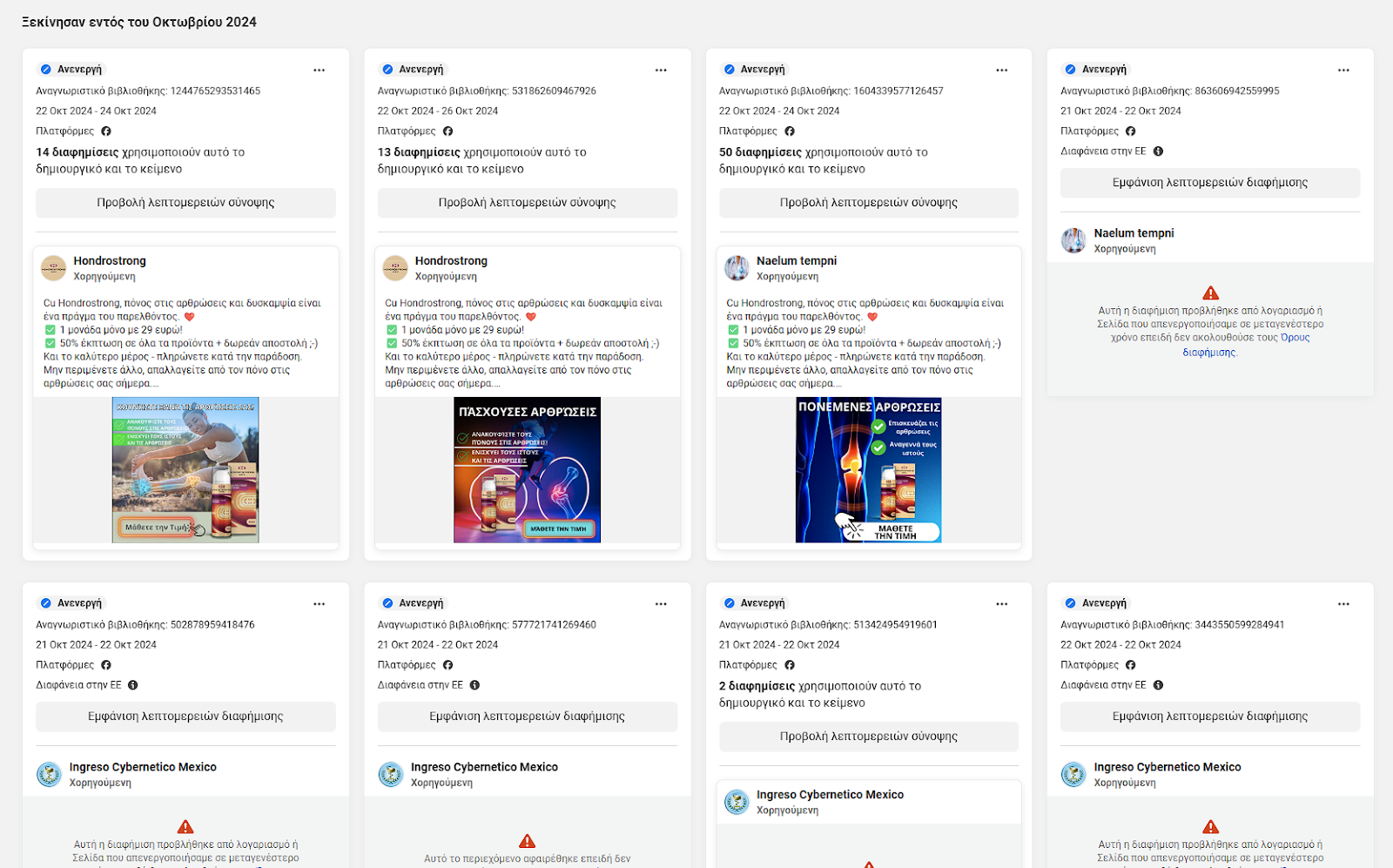Open options menu for ad 513424954919601

point(1002,603)
